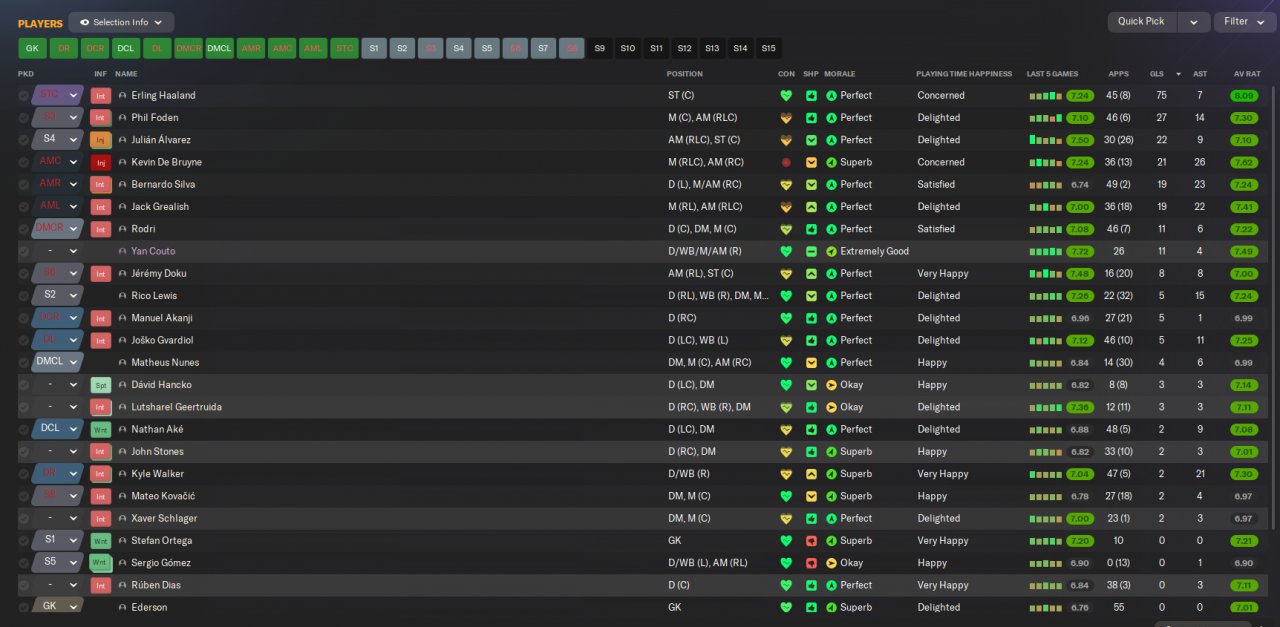Viewport: 1280px width, 627px height.
Task: Toggle the picked checkmark for Matheus Nunes
Action: [24, 363]
